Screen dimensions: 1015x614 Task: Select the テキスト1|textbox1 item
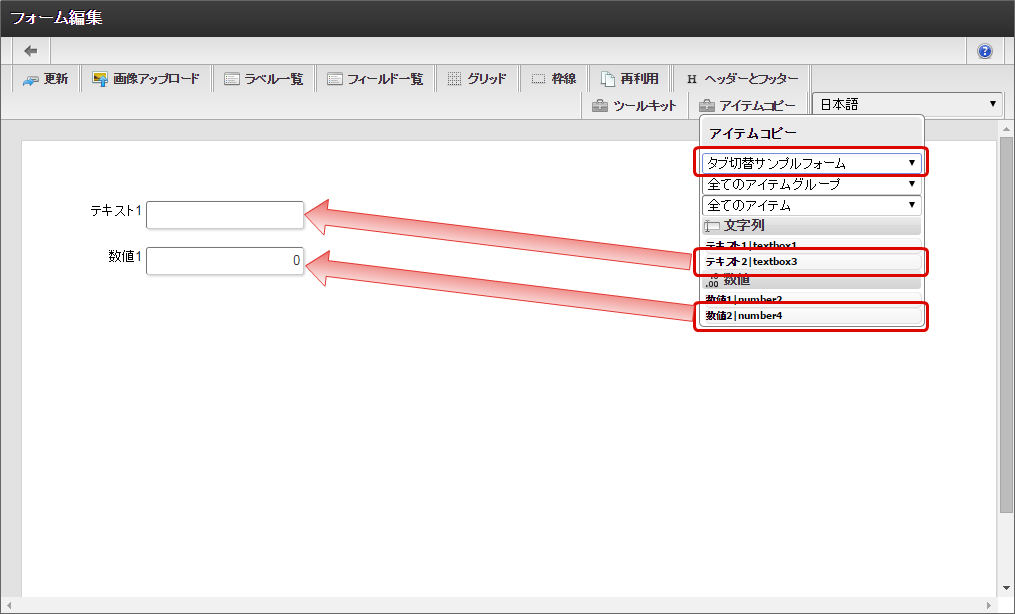[x=812, y=245]
